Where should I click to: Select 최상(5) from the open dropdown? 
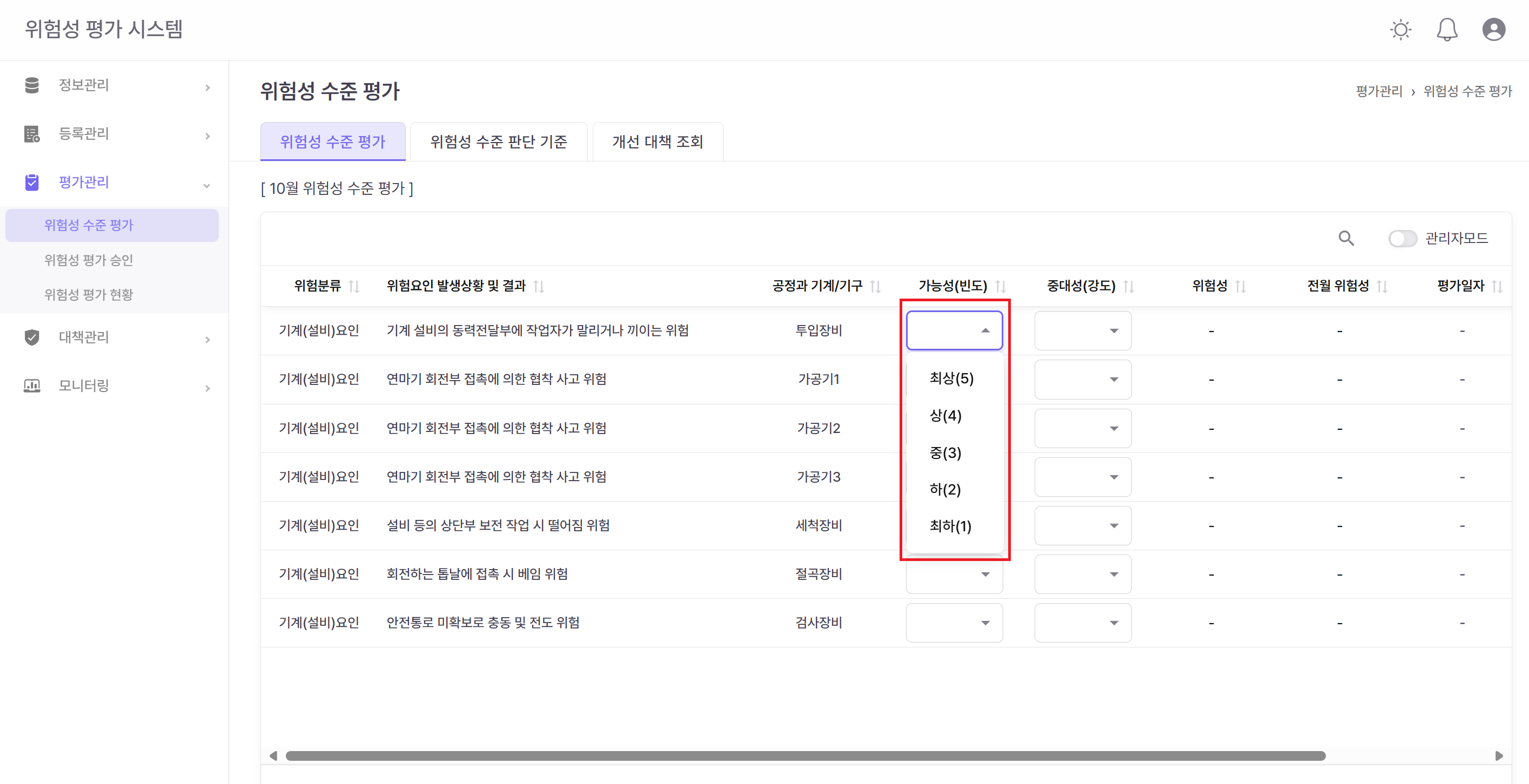[951, 379]
